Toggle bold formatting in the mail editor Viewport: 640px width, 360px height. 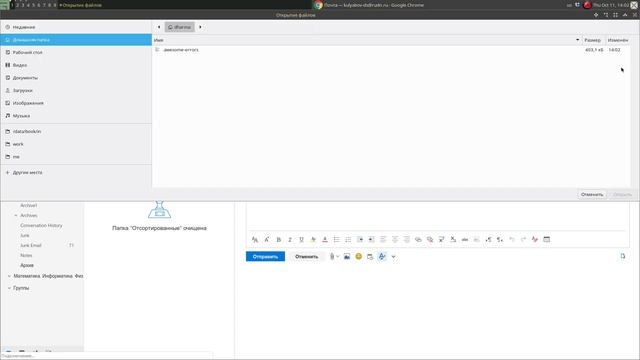pos(279,240)
